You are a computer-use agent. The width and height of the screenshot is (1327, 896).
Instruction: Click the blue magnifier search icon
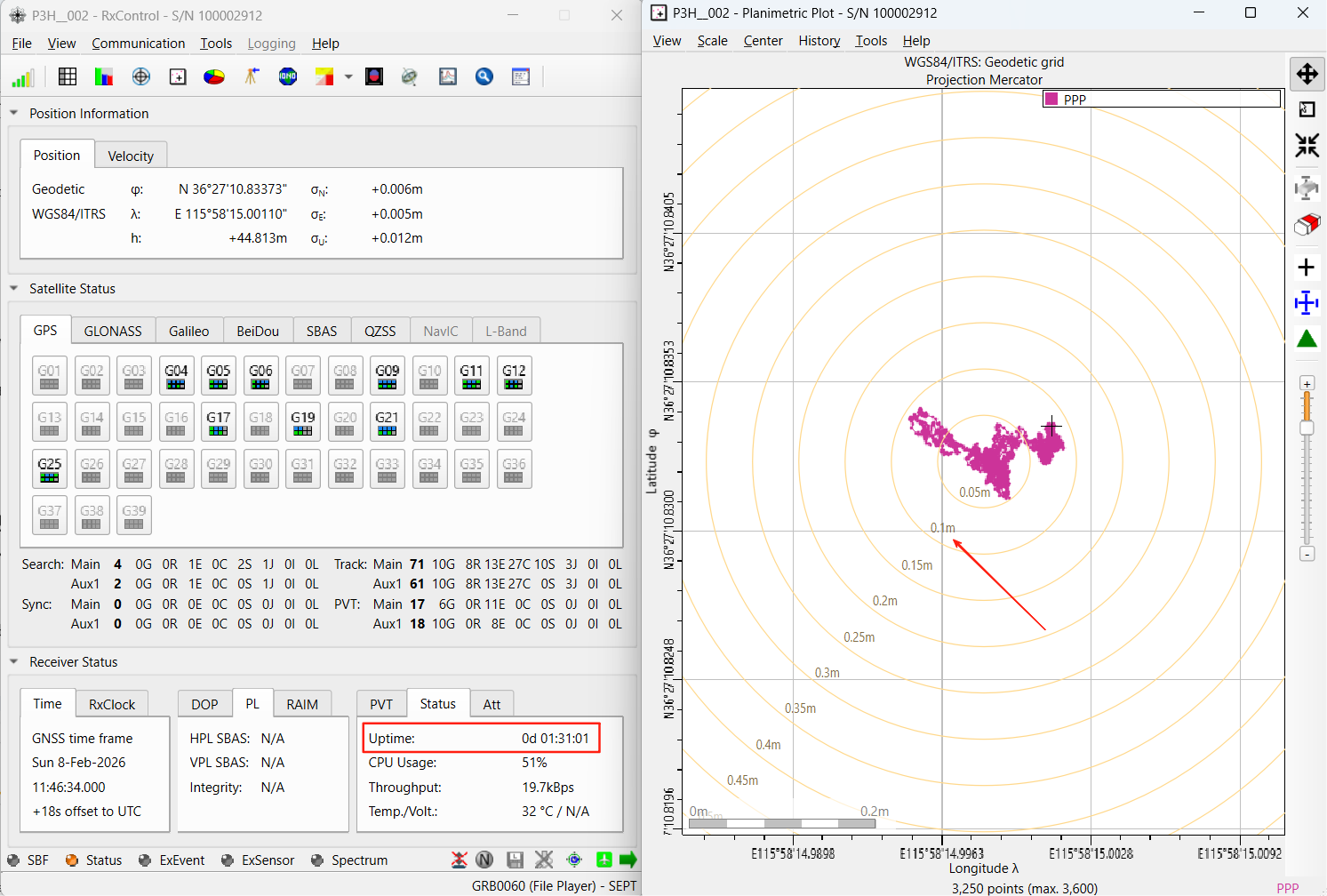[x=484, y=76]
